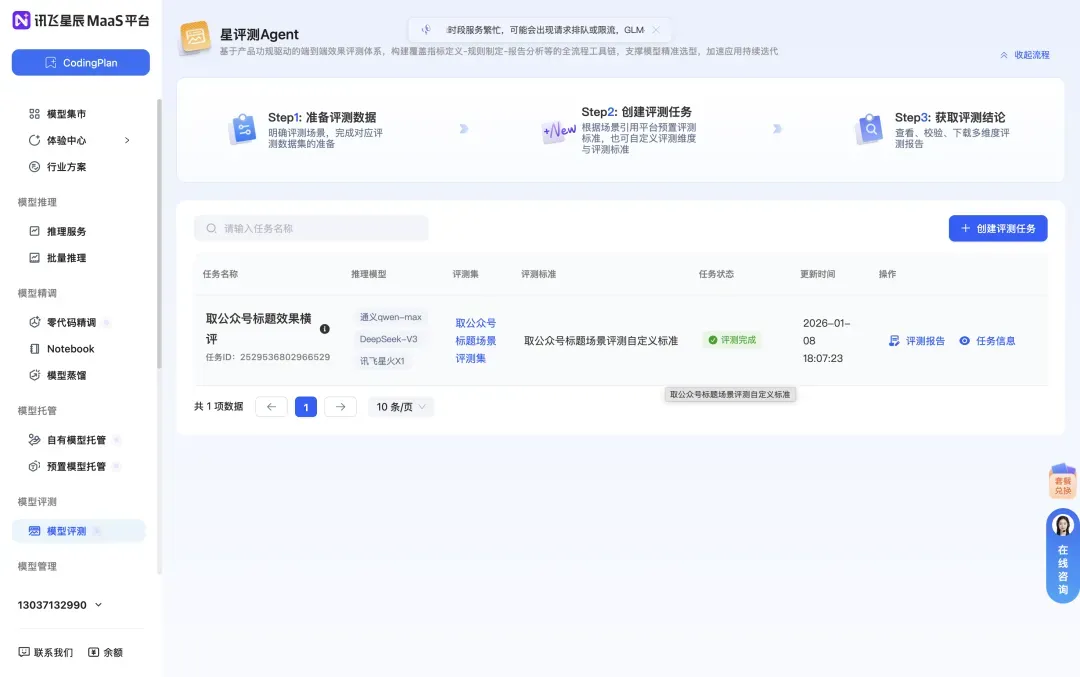Open 推理服务 from the sidebar

[x=66, y=231]
